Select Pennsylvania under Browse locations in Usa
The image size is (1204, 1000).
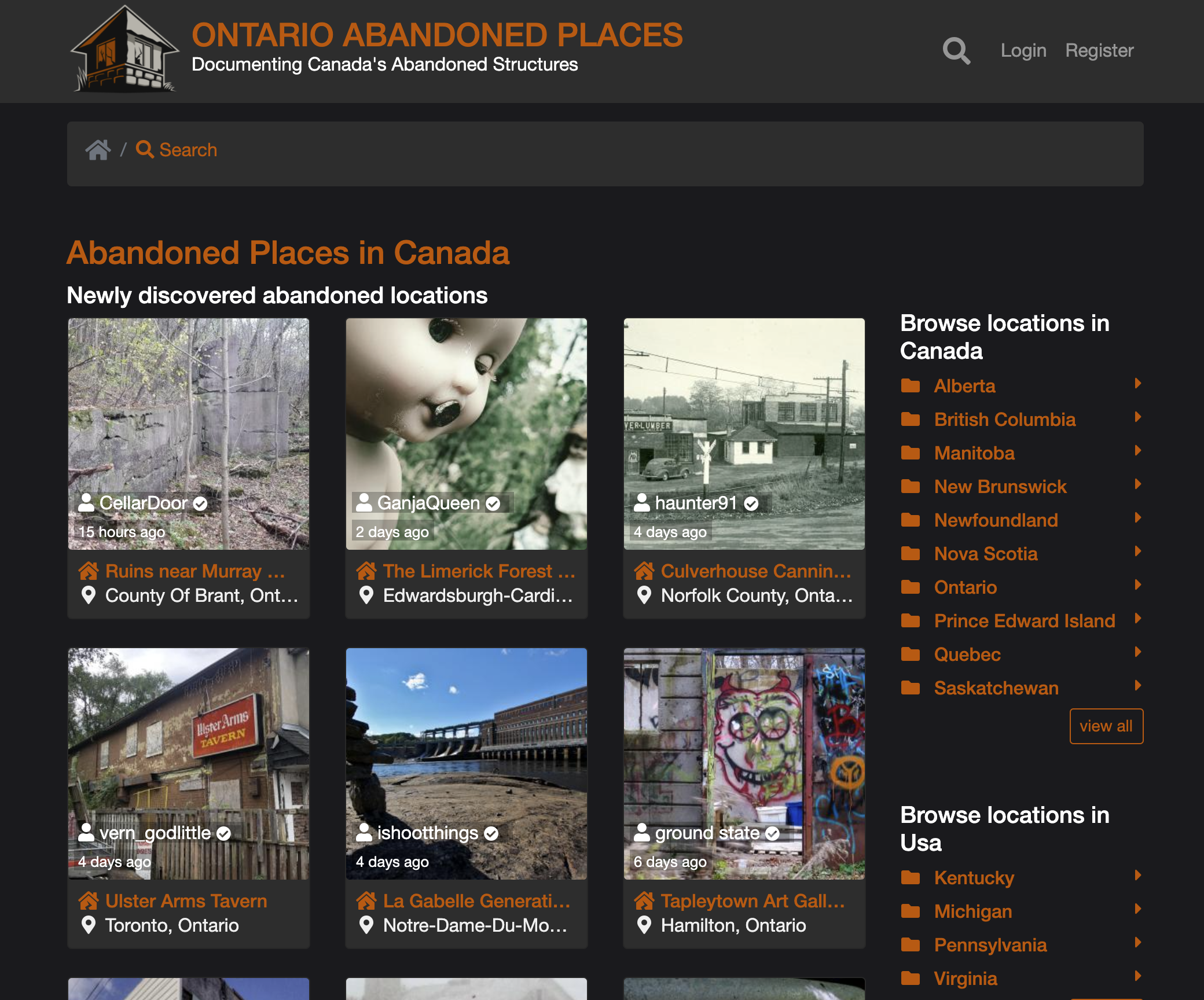(990, 945)
